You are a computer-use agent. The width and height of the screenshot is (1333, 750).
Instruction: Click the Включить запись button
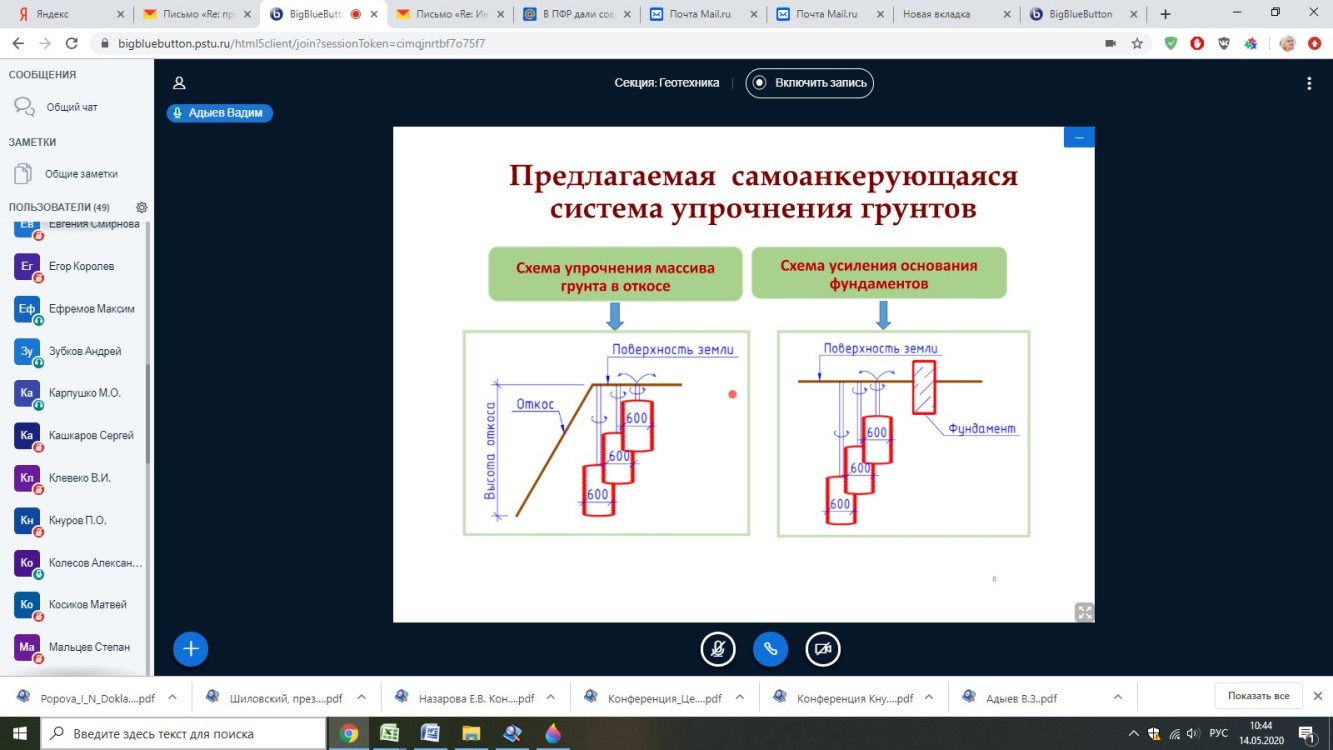coord(809,83)
